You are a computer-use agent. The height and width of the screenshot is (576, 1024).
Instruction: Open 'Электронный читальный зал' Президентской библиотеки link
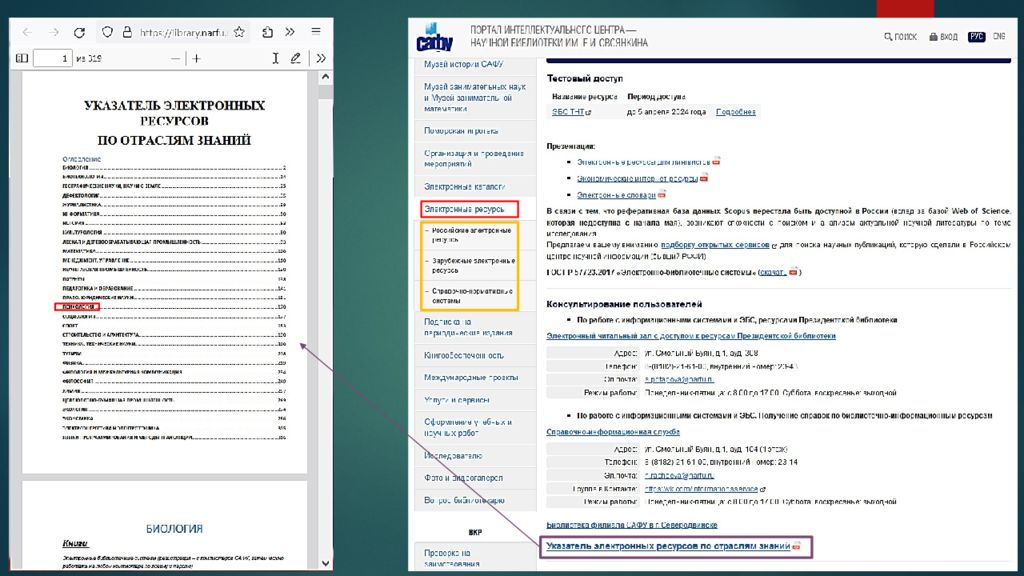pyautogui.click(x=691, y=336)
